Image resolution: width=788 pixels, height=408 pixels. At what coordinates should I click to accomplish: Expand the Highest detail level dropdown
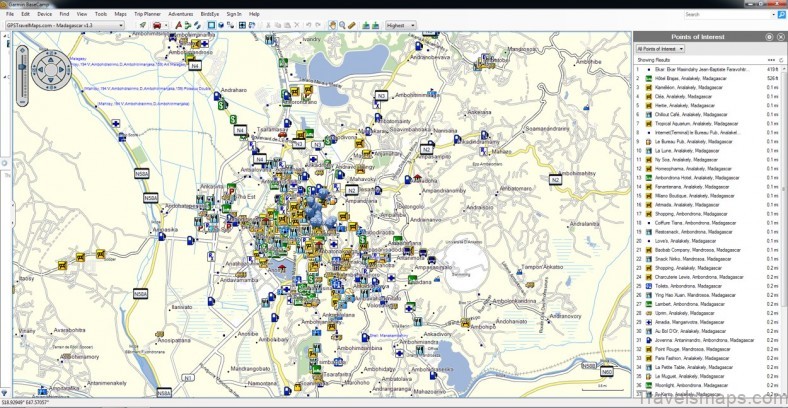coord(401,25)
